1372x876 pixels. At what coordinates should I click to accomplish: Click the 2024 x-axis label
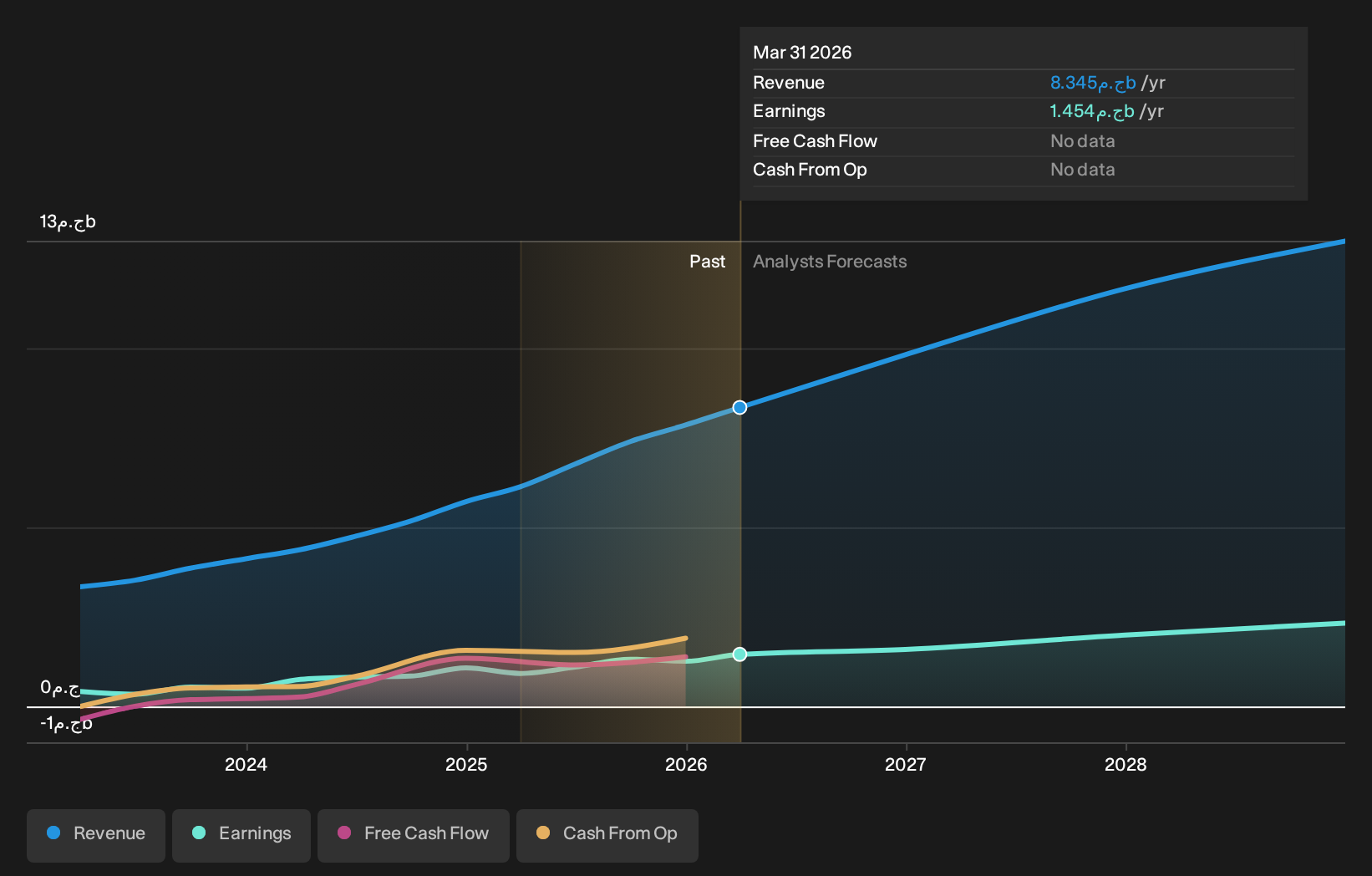click(246, 765)
